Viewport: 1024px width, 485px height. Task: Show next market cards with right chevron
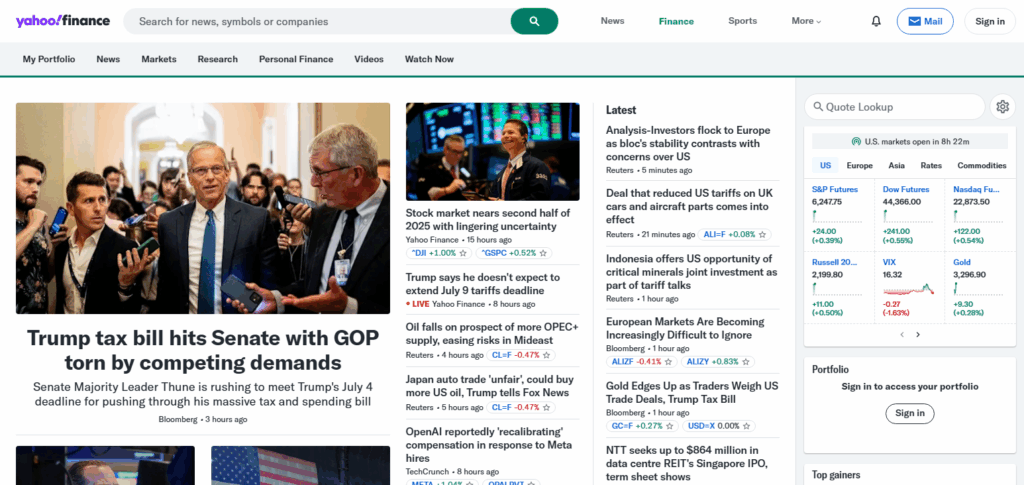918,335
